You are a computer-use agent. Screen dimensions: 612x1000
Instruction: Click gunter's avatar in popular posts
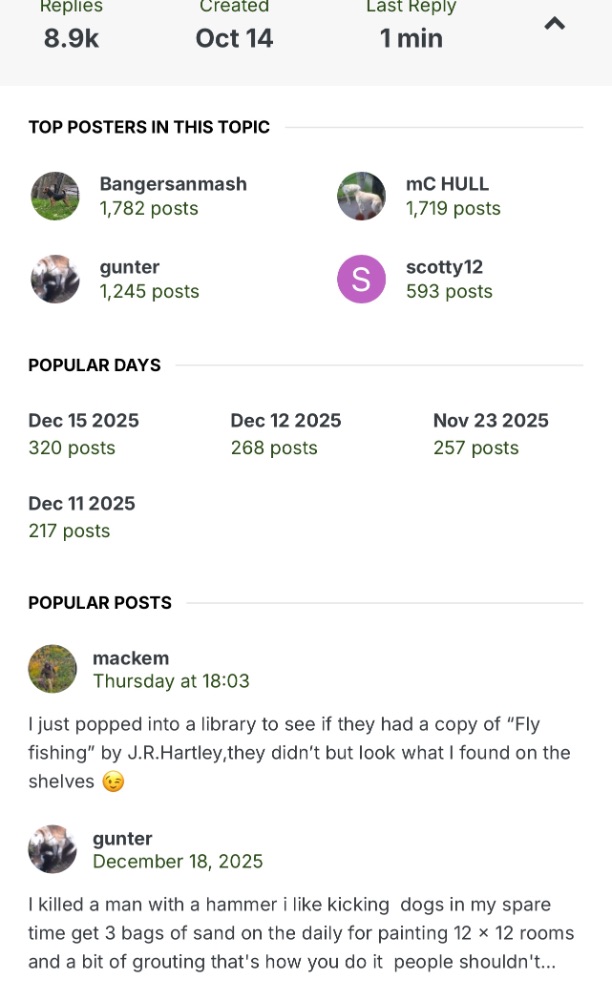[53, 849]
